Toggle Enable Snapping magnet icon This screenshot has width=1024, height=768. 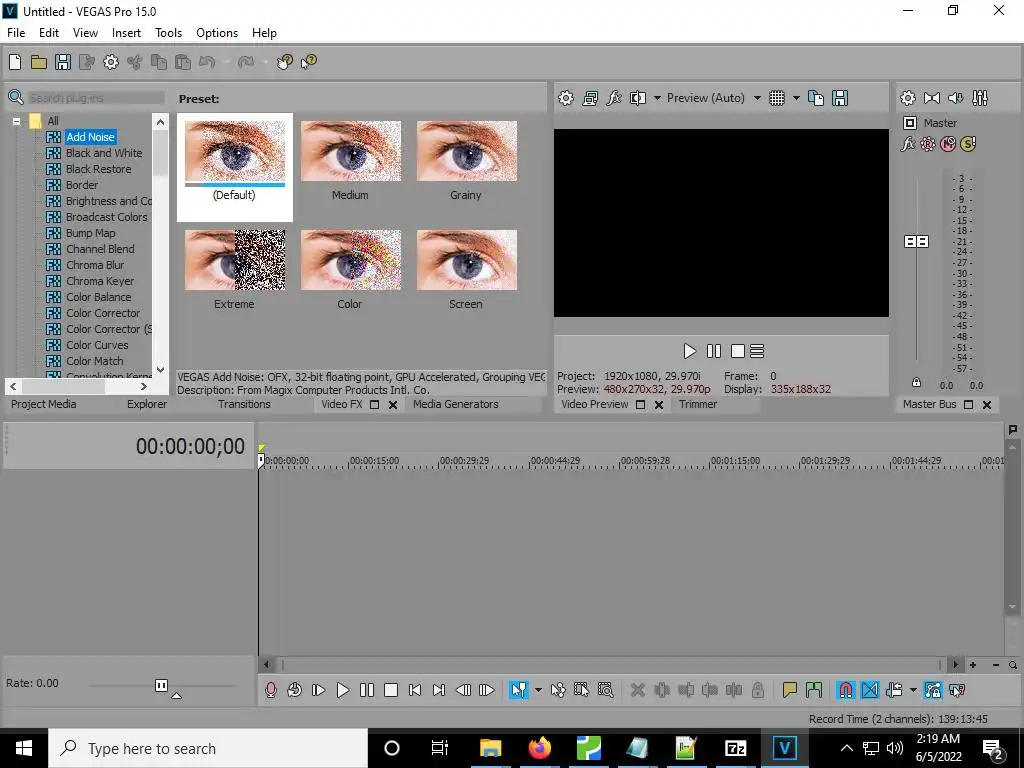coord(845,690)
